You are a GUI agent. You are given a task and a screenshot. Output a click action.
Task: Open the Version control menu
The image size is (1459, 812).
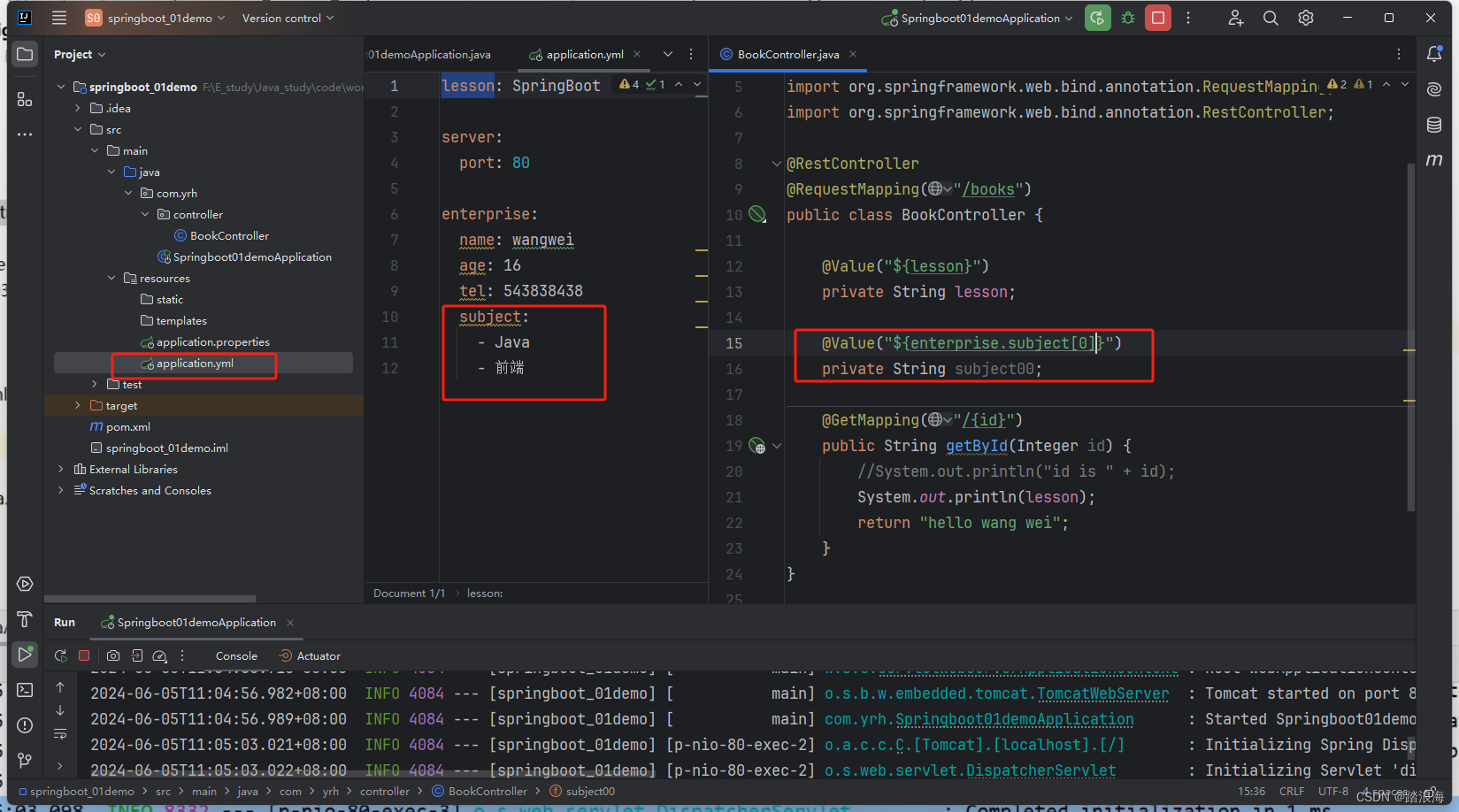point(281,17)
